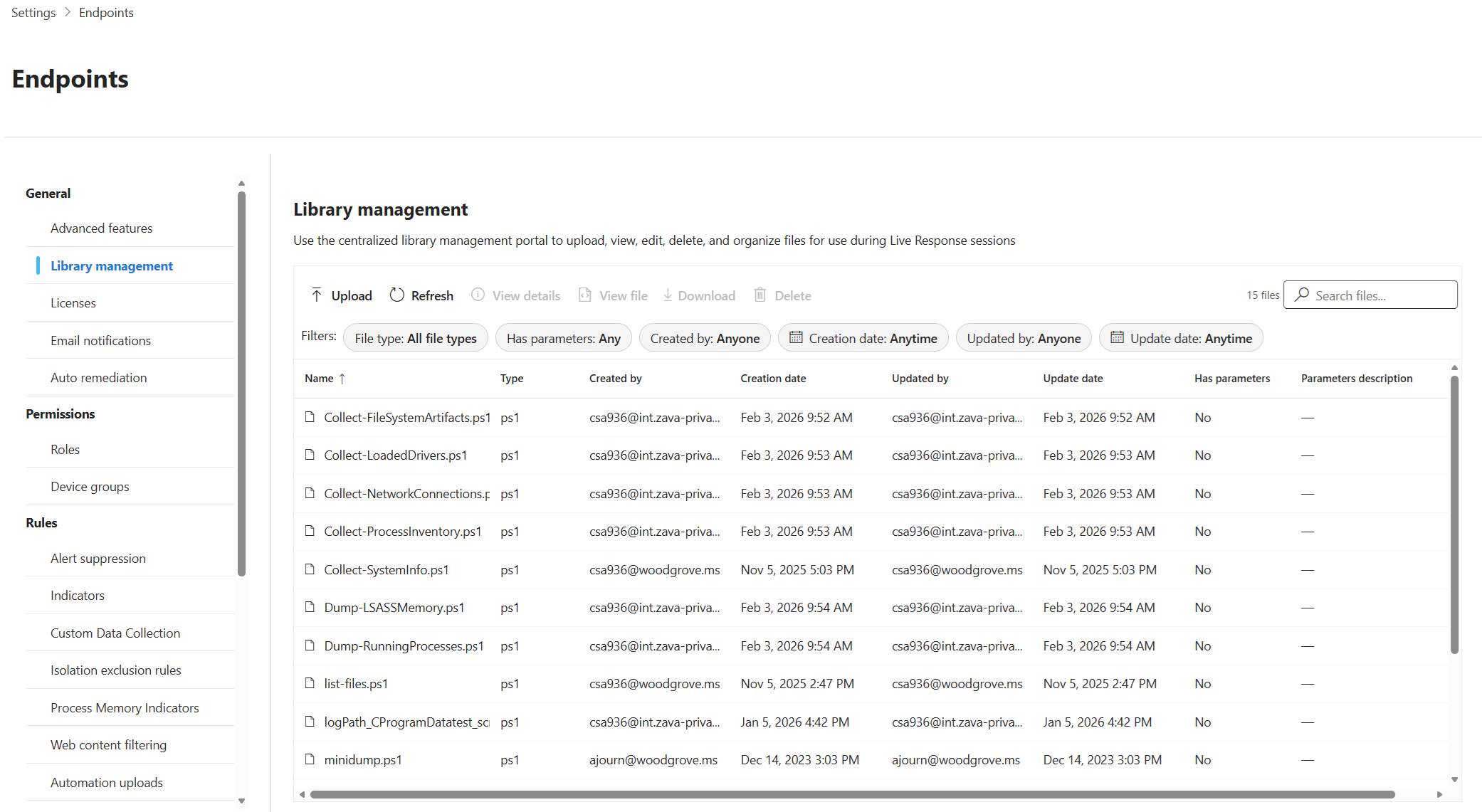Open the Has parameters filter
The height and width of the screenshot is (812, 1482).
(x=563, y=338)
